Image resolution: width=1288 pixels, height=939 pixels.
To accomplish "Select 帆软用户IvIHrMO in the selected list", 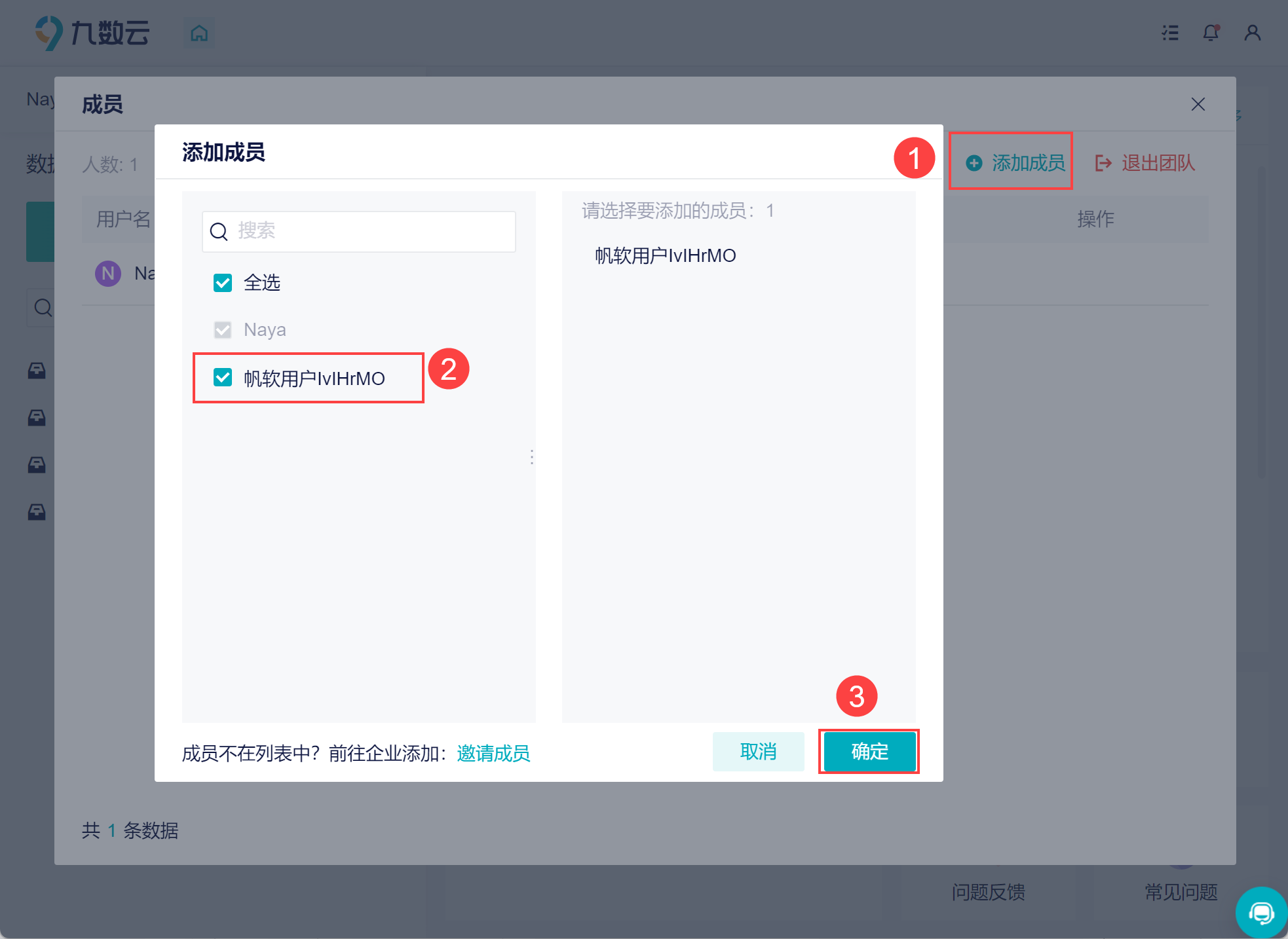I will coord(665,255).
